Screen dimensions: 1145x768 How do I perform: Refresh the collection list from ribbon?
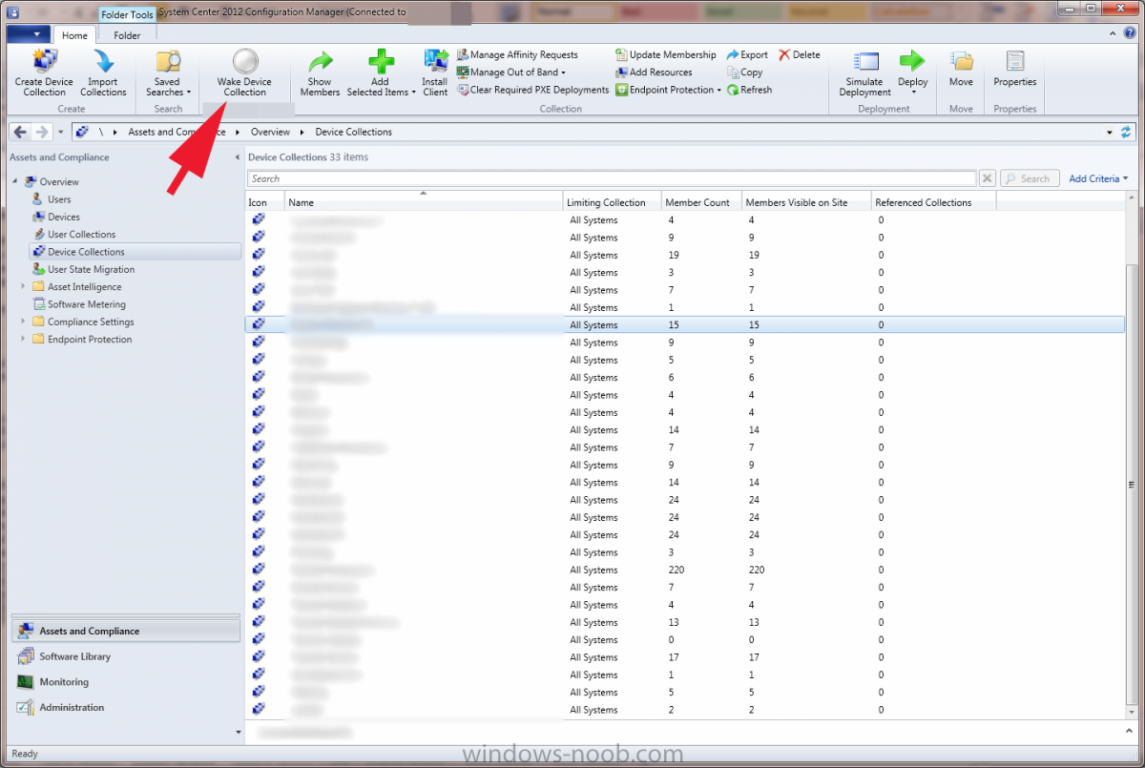tap(749, 90)
